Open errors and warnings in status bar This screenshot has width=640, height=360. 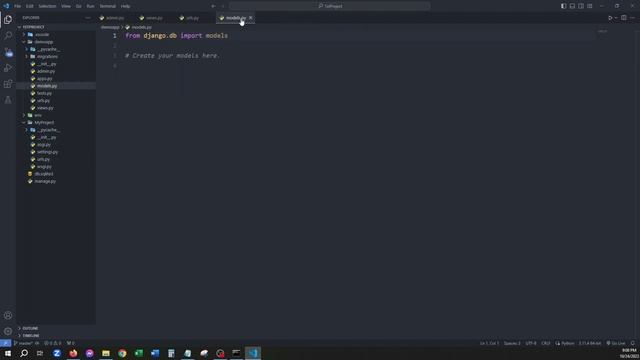point(53,343)
